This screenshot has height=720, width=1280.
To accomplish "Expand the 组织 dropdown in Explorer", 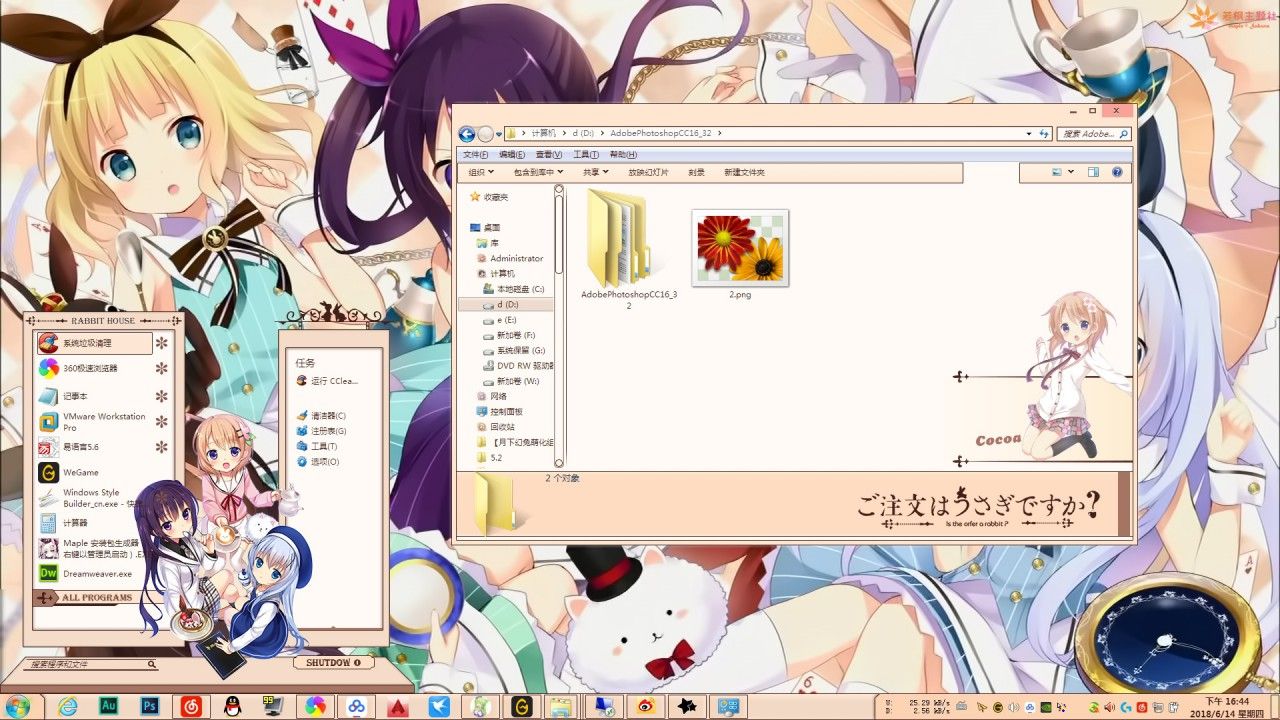I will click(x=481, y=172).
